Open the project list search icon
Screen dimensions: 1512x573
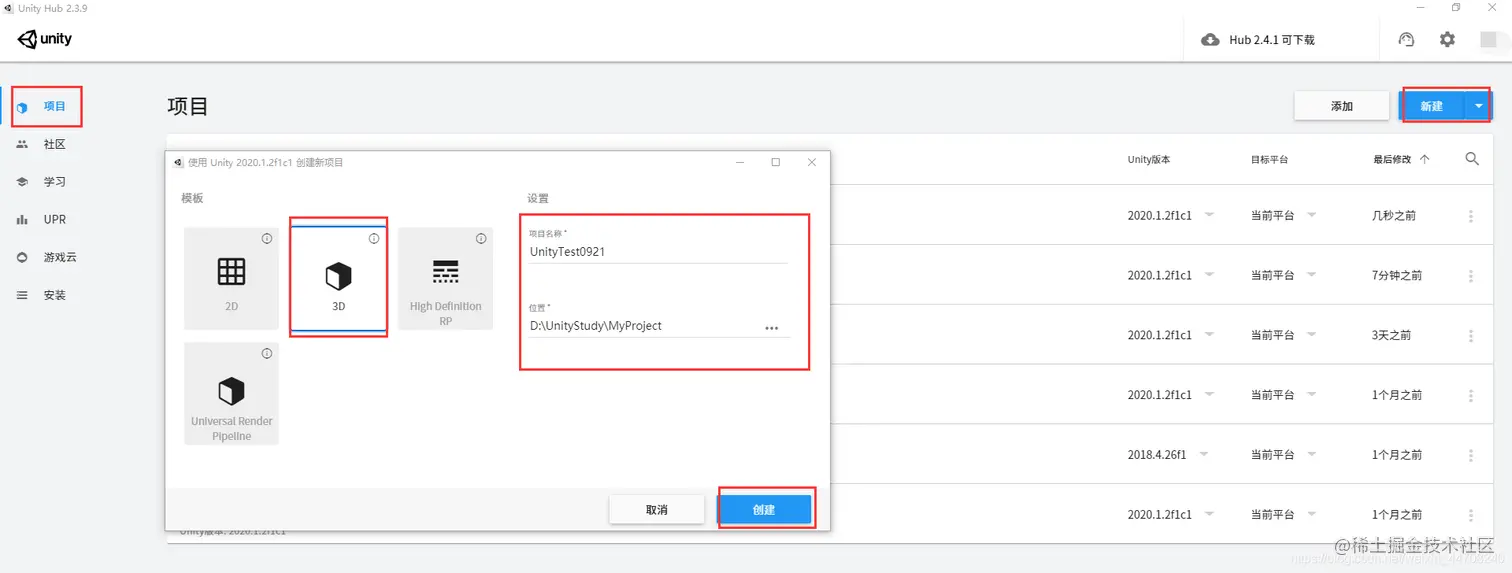1472,159
